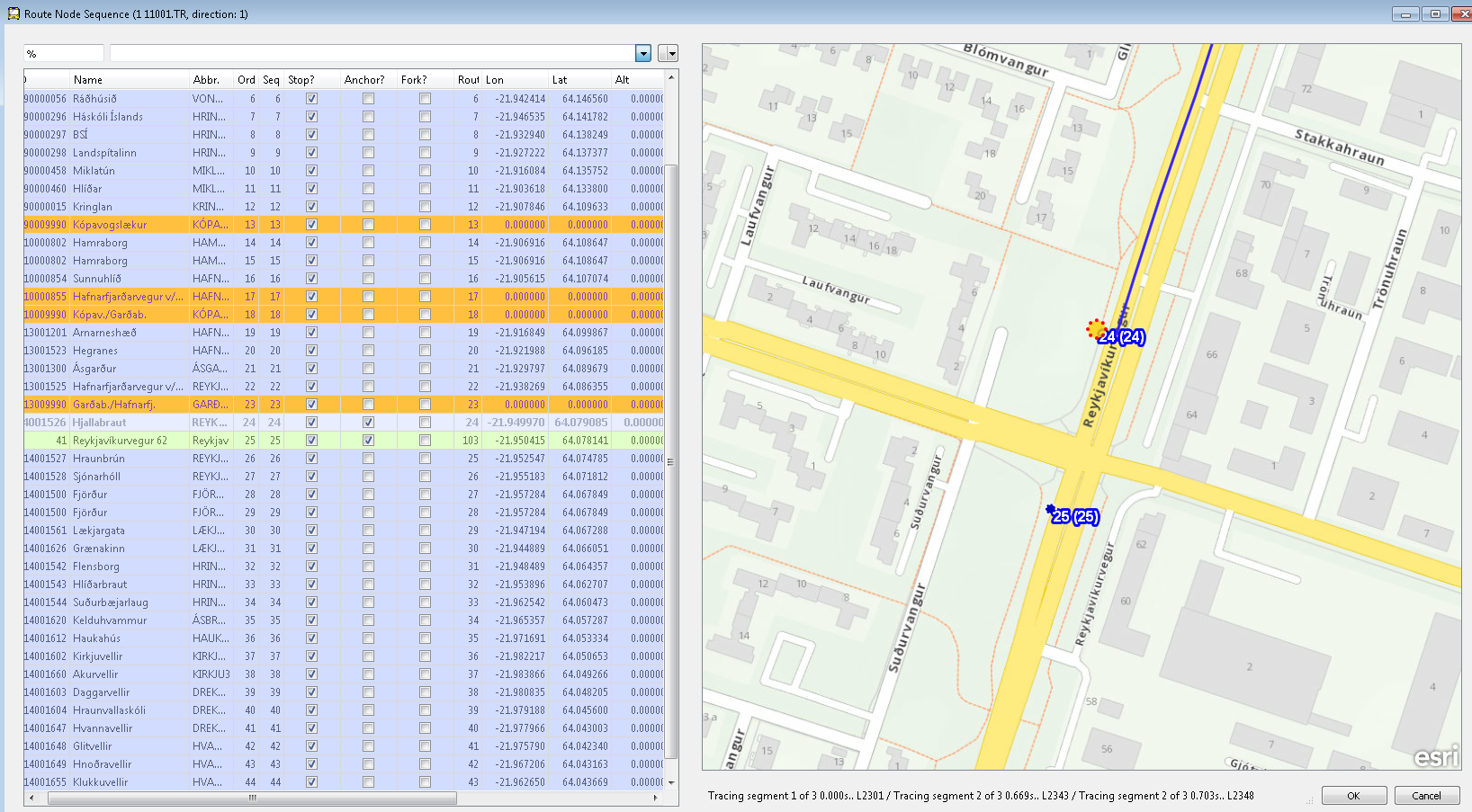
Task: Click horizontal scrollbar right arrow of table
Action: coord(656,798)
